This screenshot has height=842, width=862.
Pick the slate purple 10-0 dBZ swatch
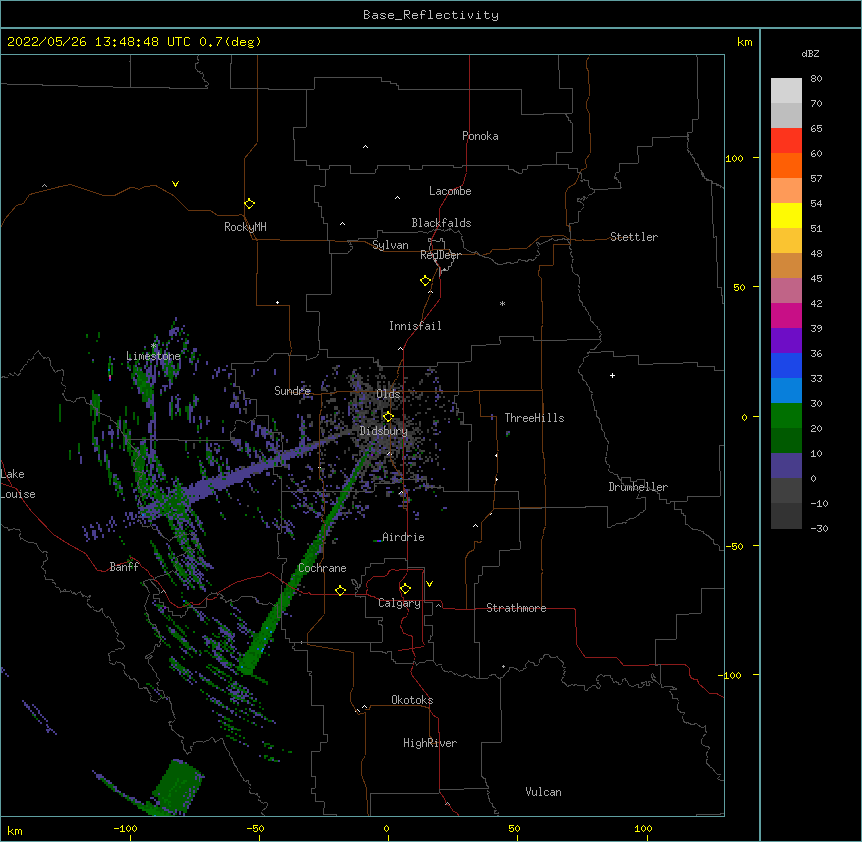pyautogui.click(x=786, y=466)
